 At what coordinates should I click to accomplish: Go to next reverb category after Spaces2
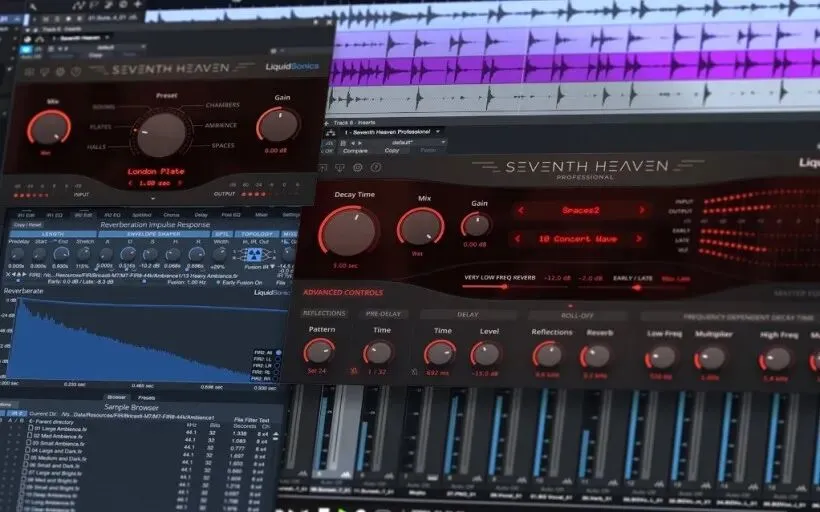point(642,210)
